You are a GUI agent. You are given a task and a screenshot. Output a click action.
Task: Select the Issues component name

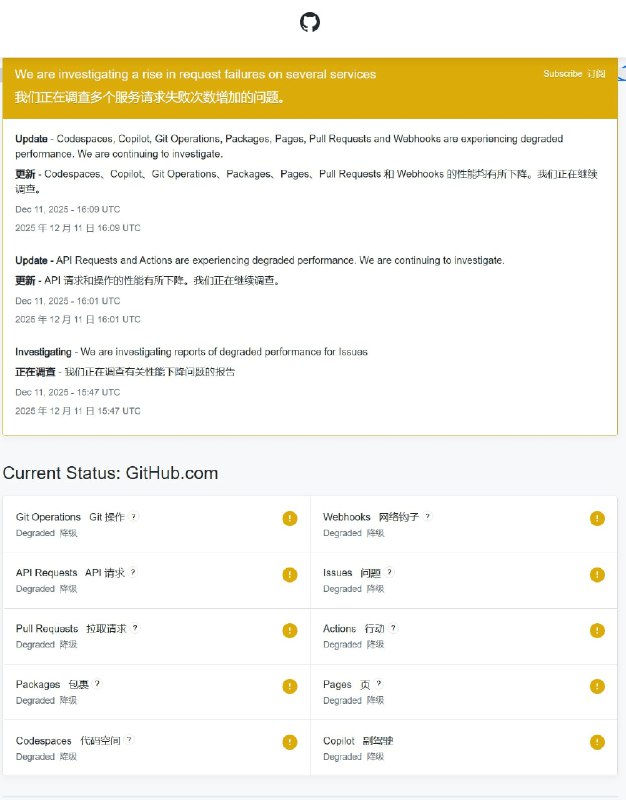tap(337, 572)
